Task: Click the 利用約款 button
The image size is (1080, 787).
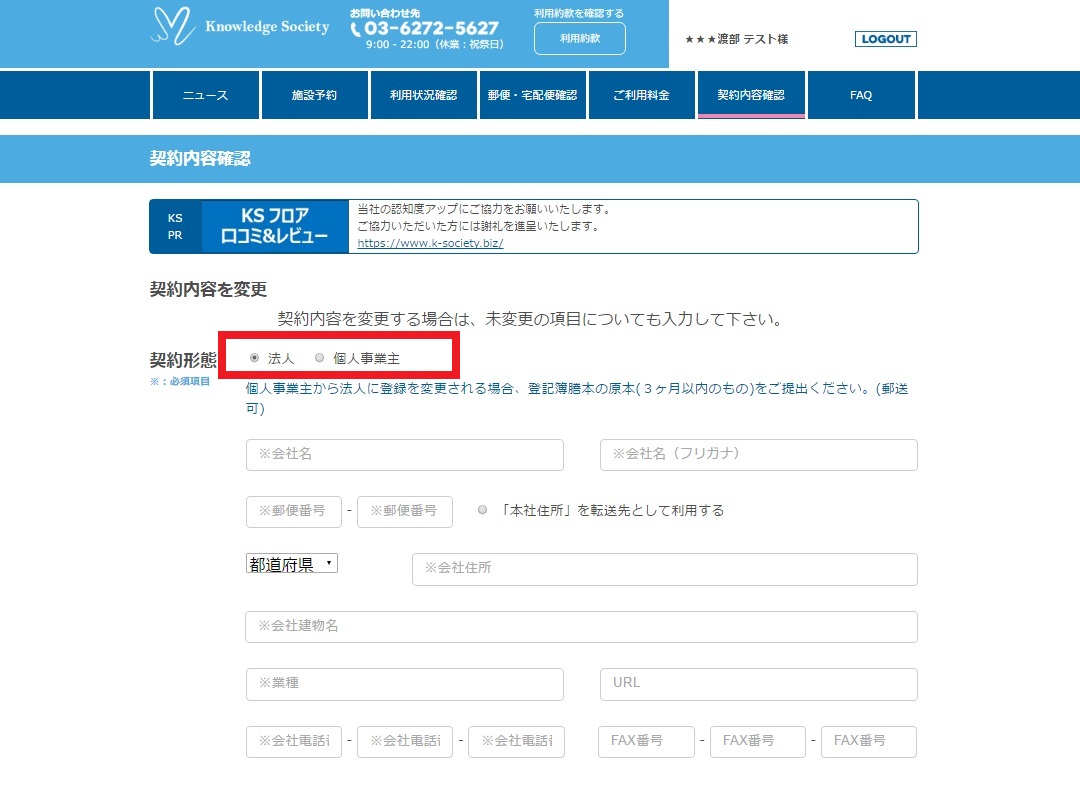Action: pyautogui.click(x=579, y=39)
